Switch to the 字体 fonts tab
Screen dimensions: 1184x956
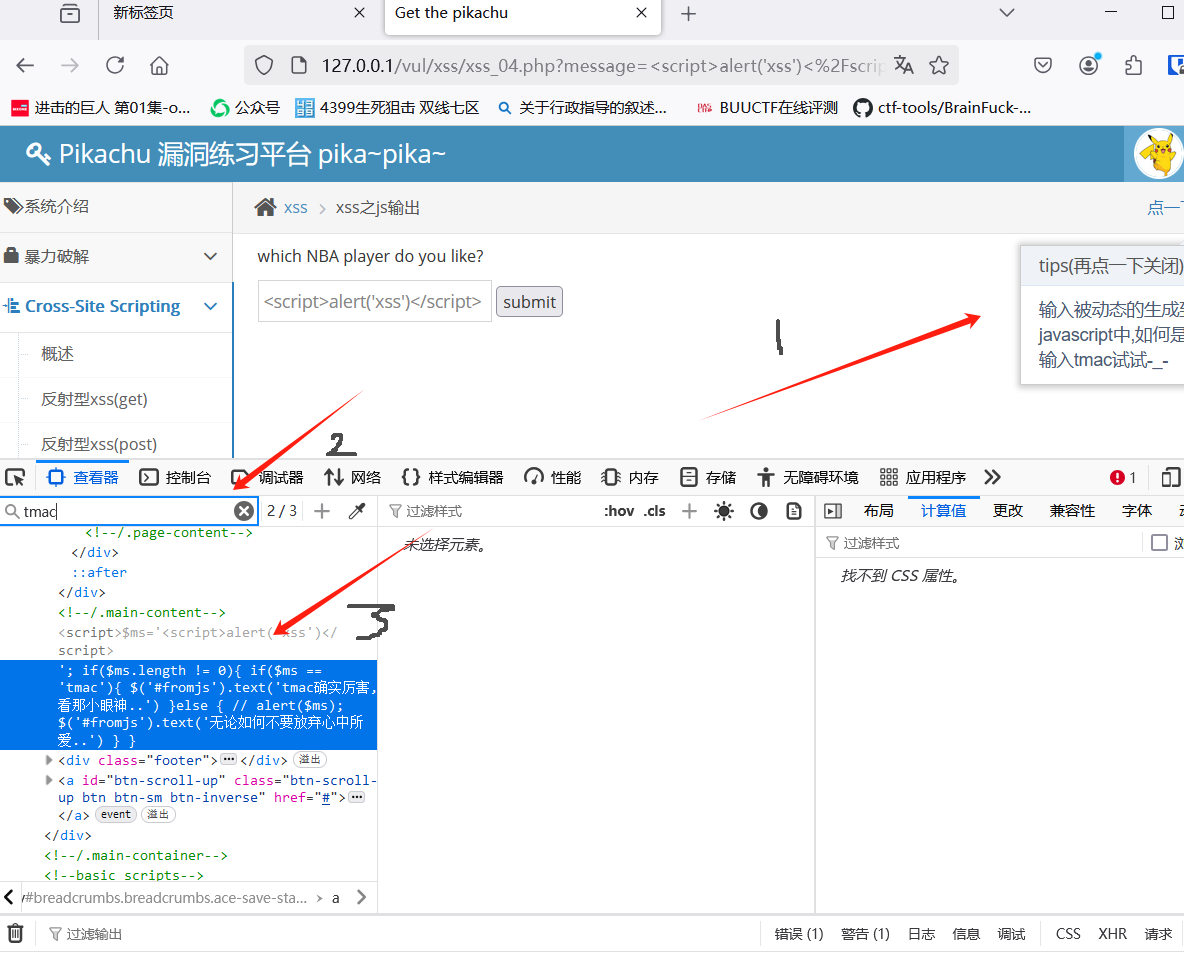coord(1136,511)
